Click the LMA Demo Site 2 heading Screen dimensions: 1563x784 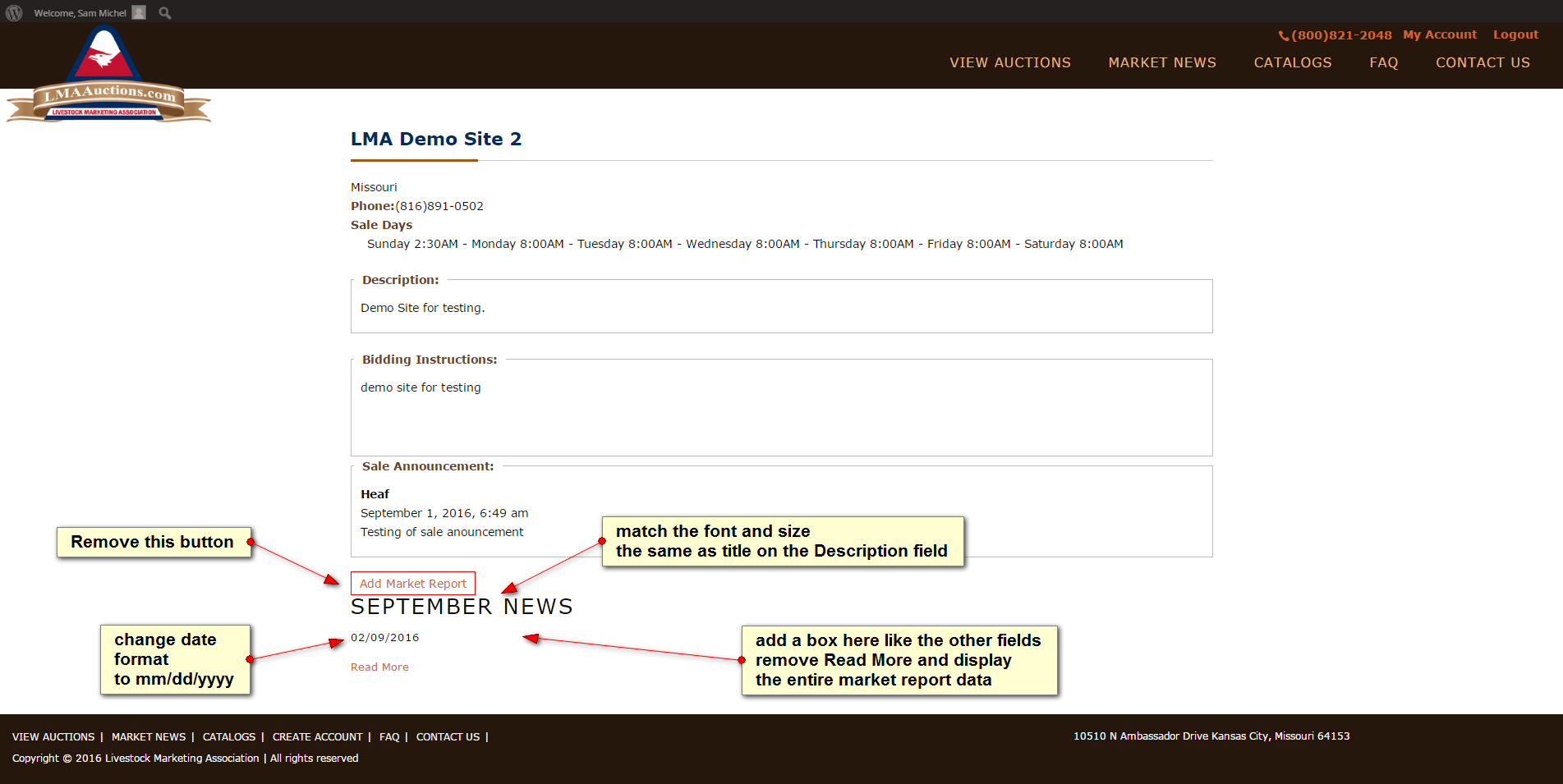(x=436, y=140)
